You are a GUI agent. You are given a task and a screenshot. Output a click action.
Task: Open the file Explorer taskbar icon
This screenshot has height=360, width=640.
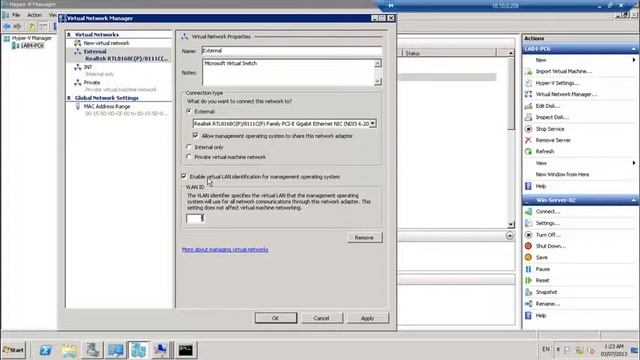69,350
